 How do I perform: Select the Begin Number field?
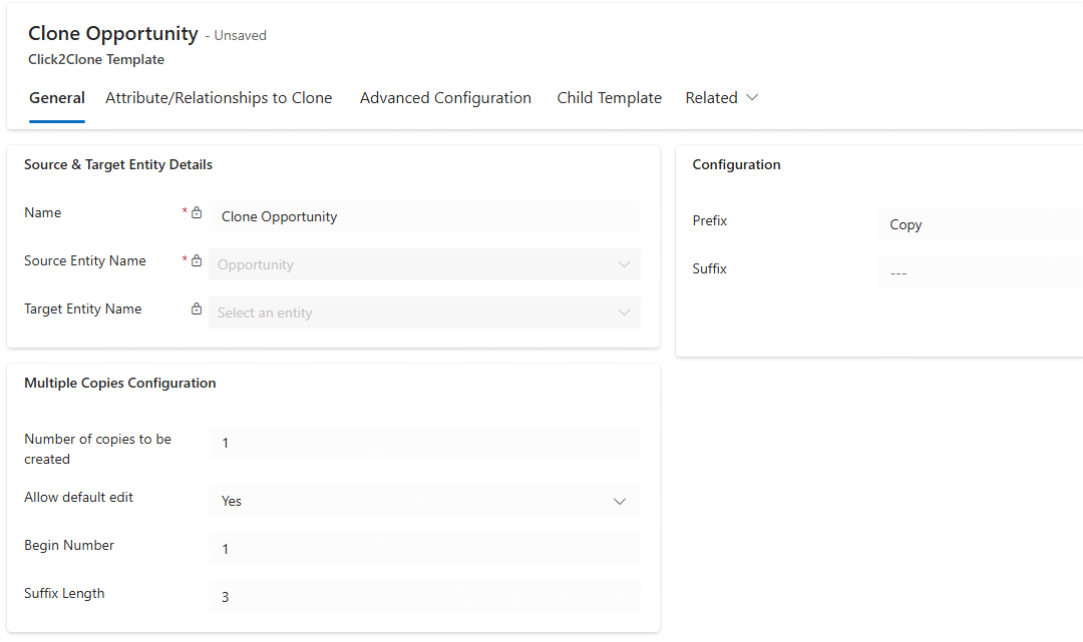424,549
